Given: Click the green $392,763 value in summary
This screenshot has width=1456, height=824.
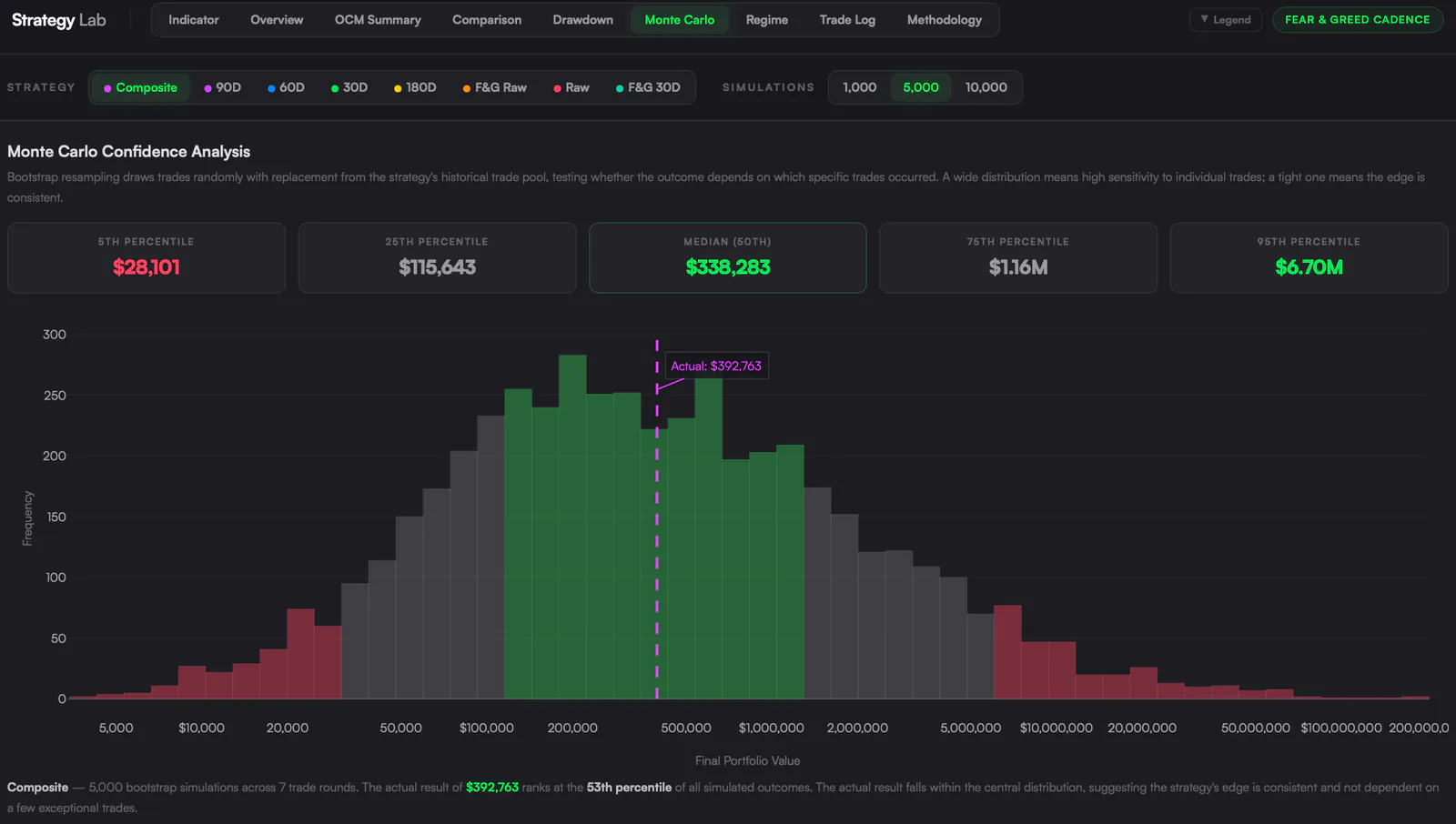Looking at the screenshot, I should click(x=492, y=788).
